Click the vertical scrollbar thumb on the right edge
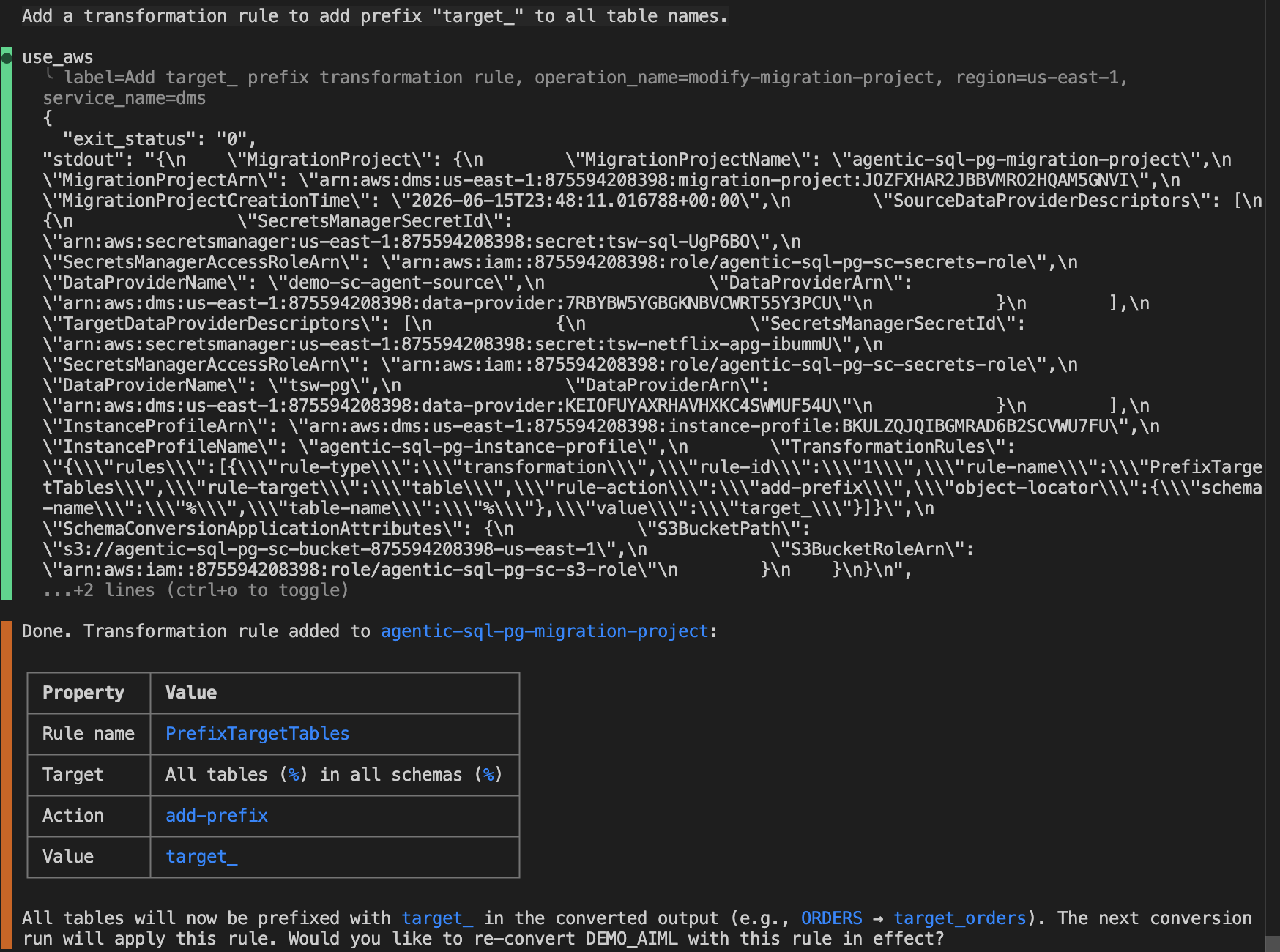 click(1273, 943)
